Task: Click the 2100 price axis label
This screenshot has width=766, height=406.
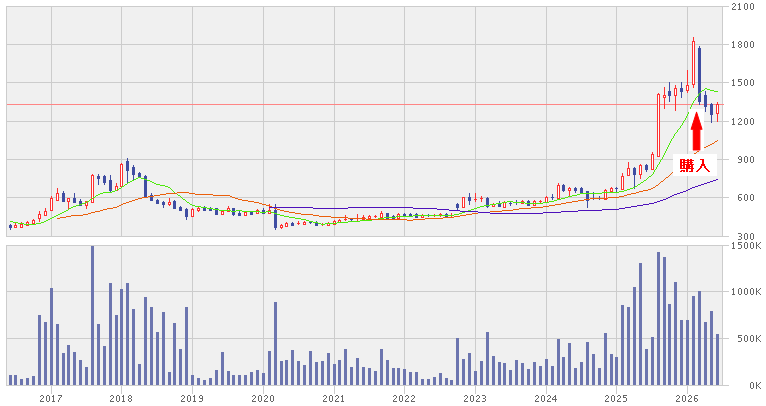Action: pyautogui.click(x=743, y=6)
